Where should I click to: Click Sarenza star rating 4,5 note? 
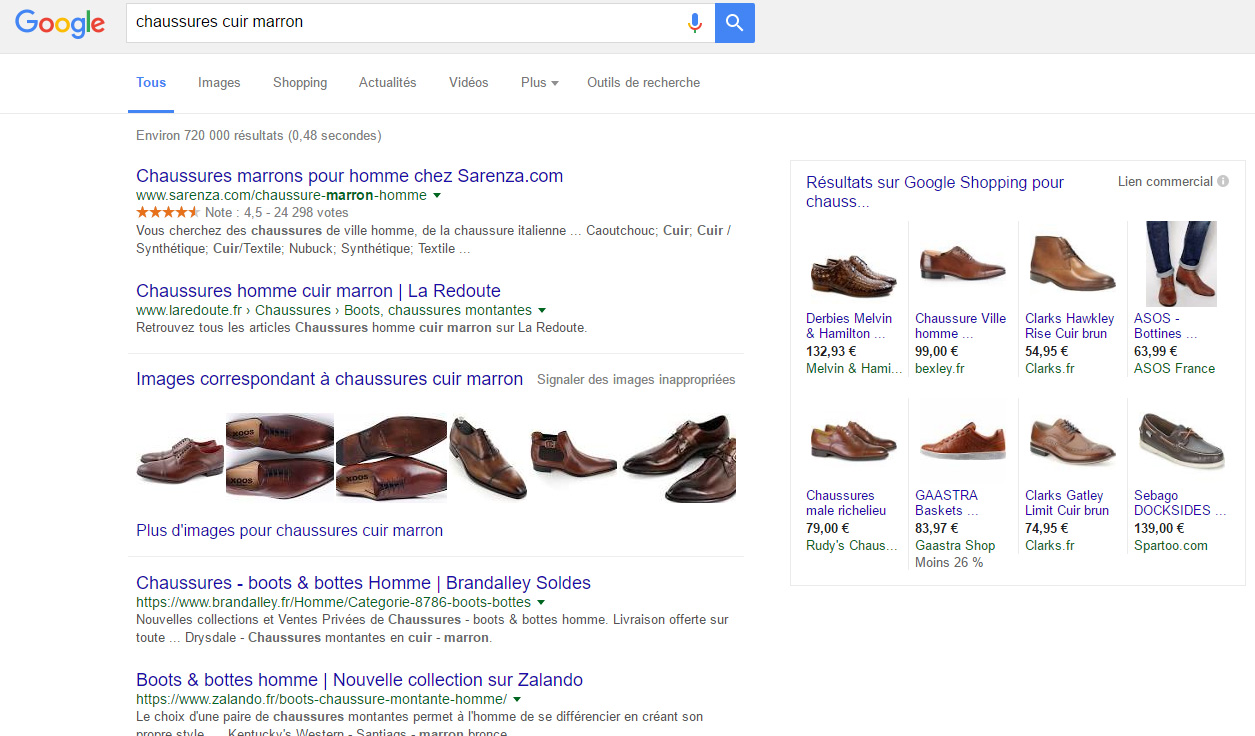pos(242,213)
